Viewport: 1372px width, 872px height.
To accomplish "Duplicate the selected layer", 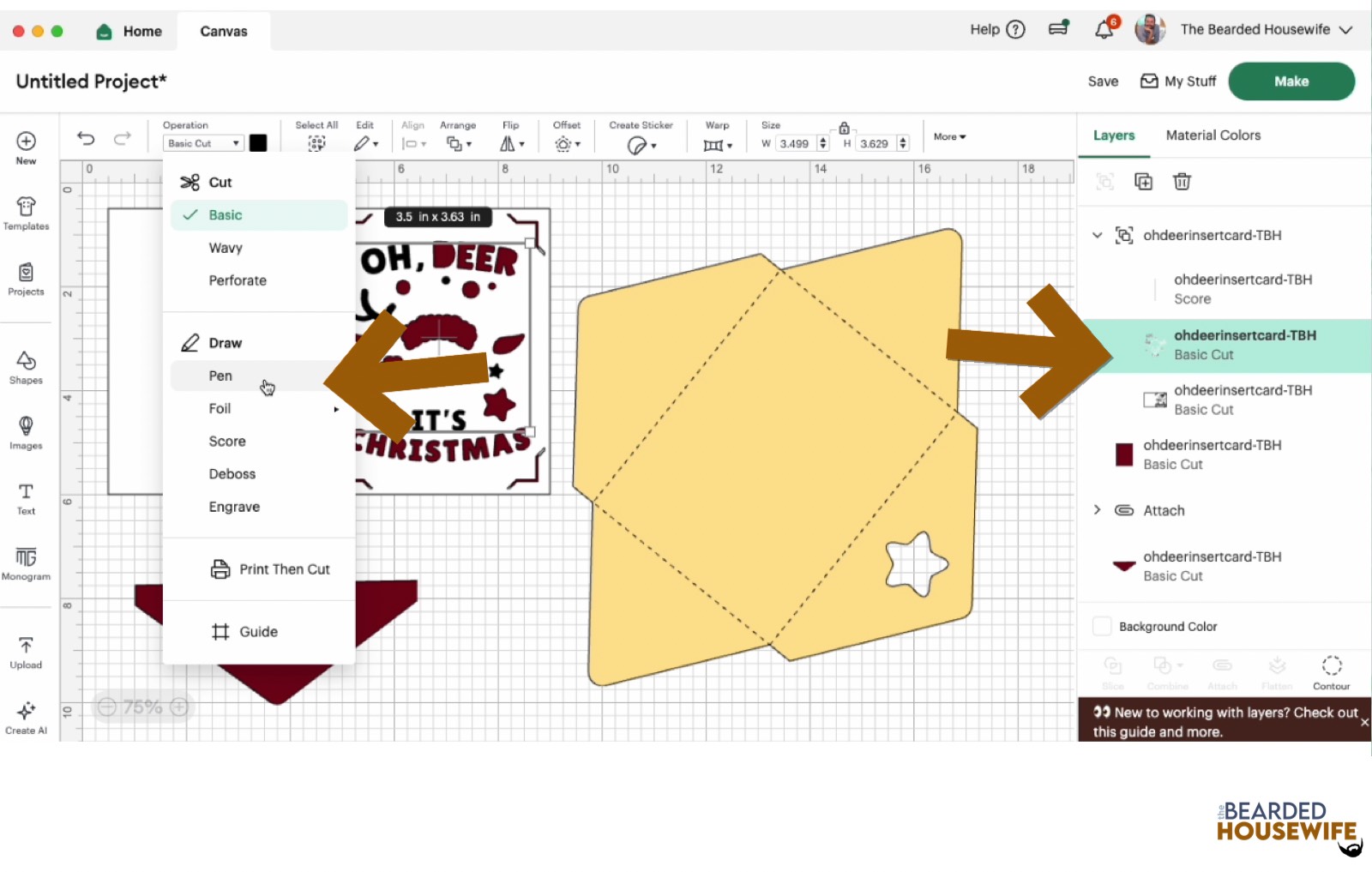I will point(1143,182).
